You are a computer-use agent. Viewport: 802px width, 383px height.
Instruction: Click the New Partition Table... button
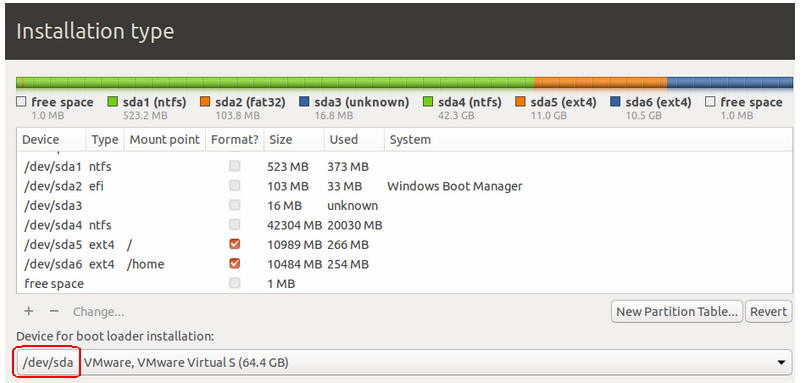677,311
